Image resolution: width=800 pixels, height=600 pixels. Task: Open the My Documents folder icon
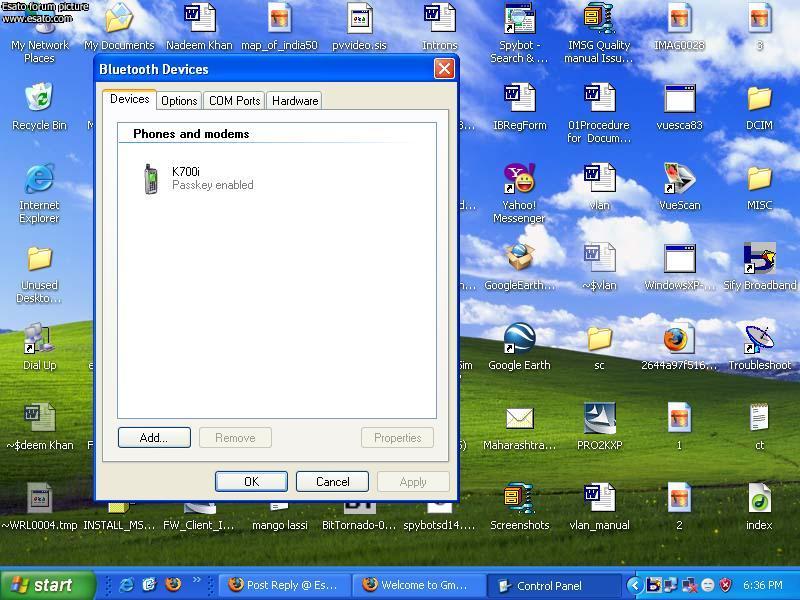(x=119, y=19)
